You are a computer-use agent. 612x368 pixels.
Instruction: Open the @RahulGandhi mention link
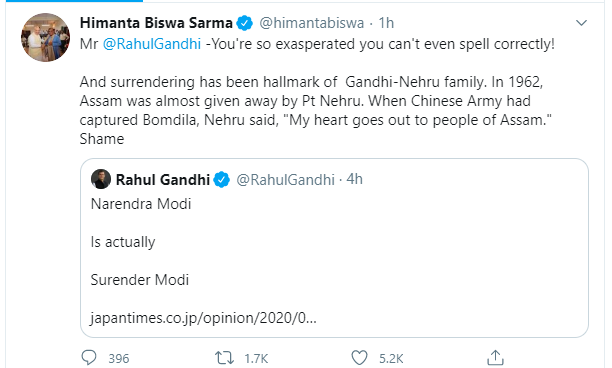(152, 44)
